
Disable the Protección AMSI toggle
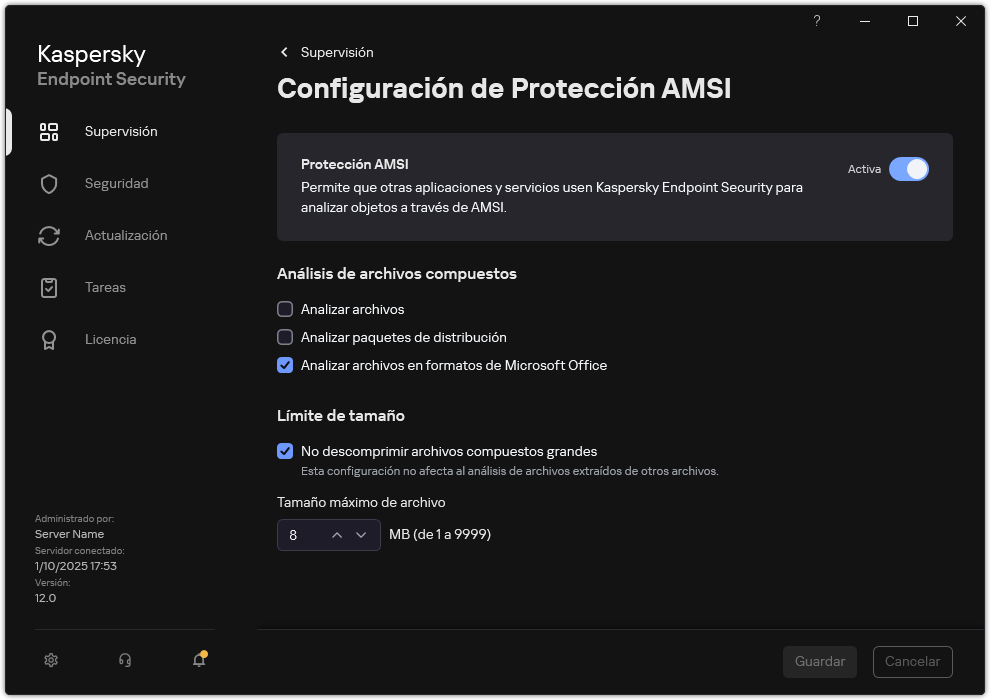coord(910,169)
